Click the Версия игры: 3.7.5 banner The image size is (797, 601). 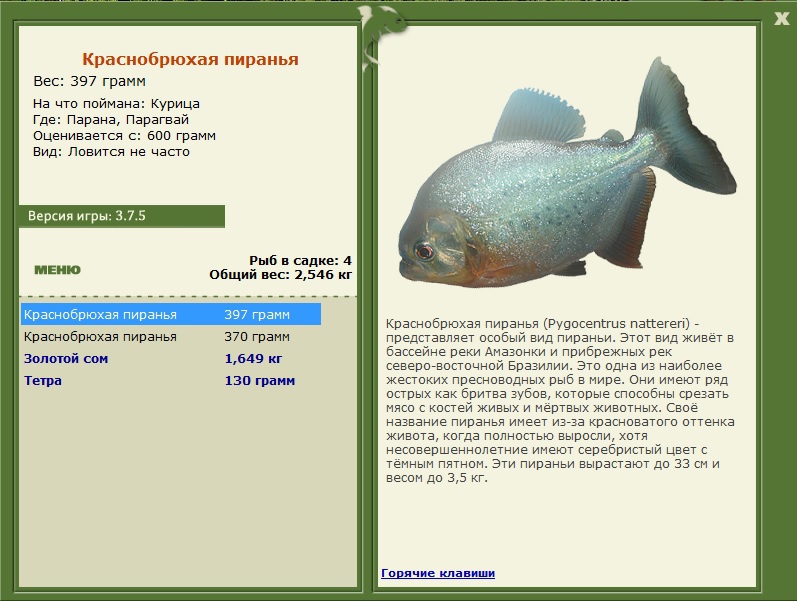point(121,216)
